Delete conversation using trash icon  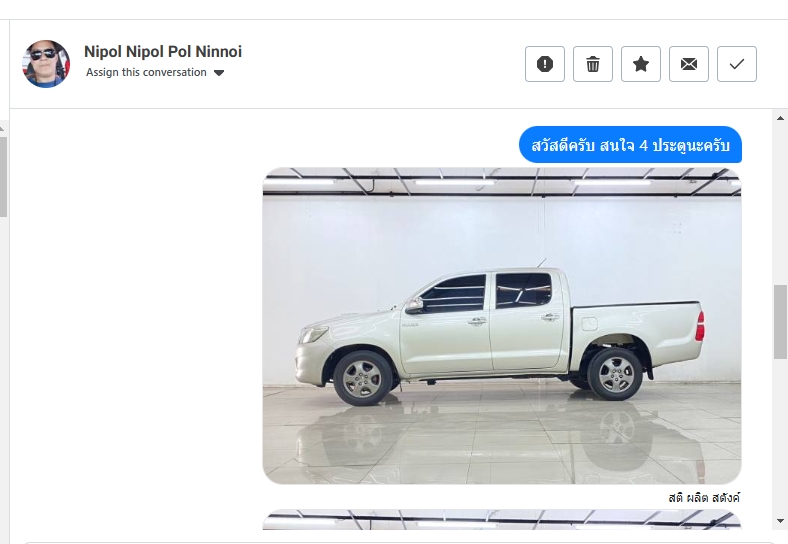click(x=593, y=64)
